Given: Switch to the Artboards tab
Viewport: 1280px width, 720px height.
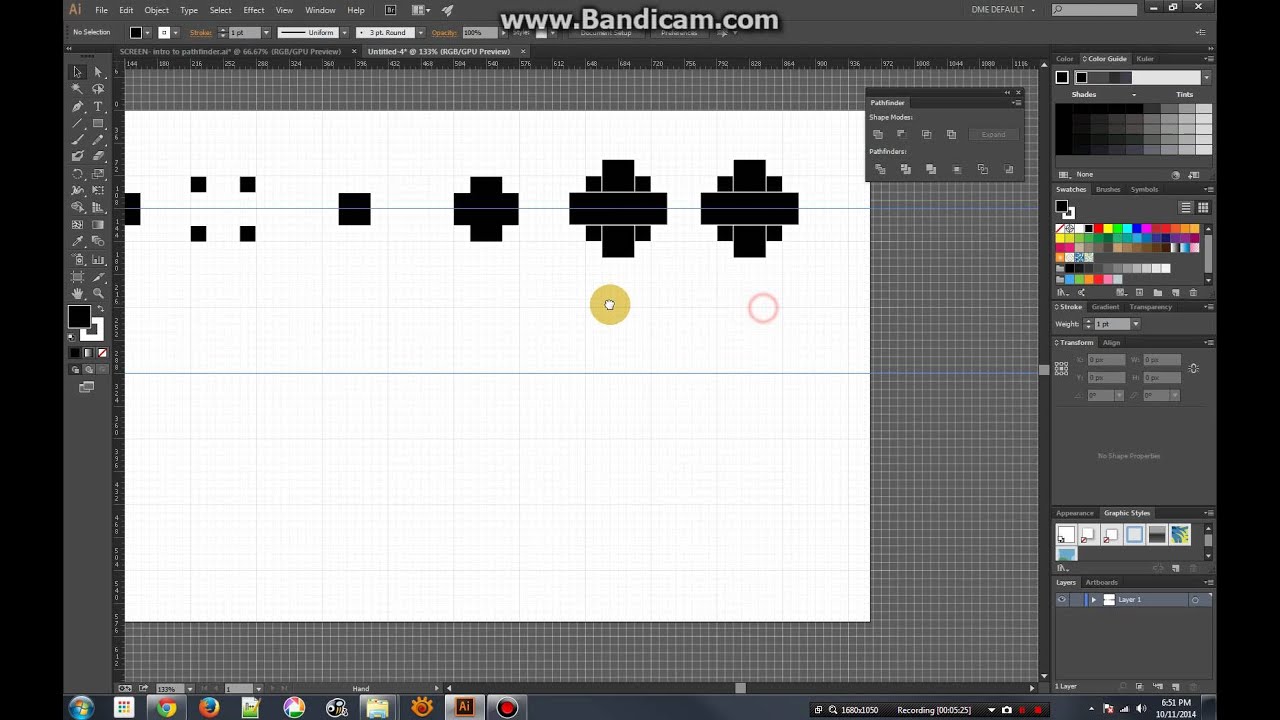Looking at the screenshot, I should pyautogui.click(x=1101, y=582).
